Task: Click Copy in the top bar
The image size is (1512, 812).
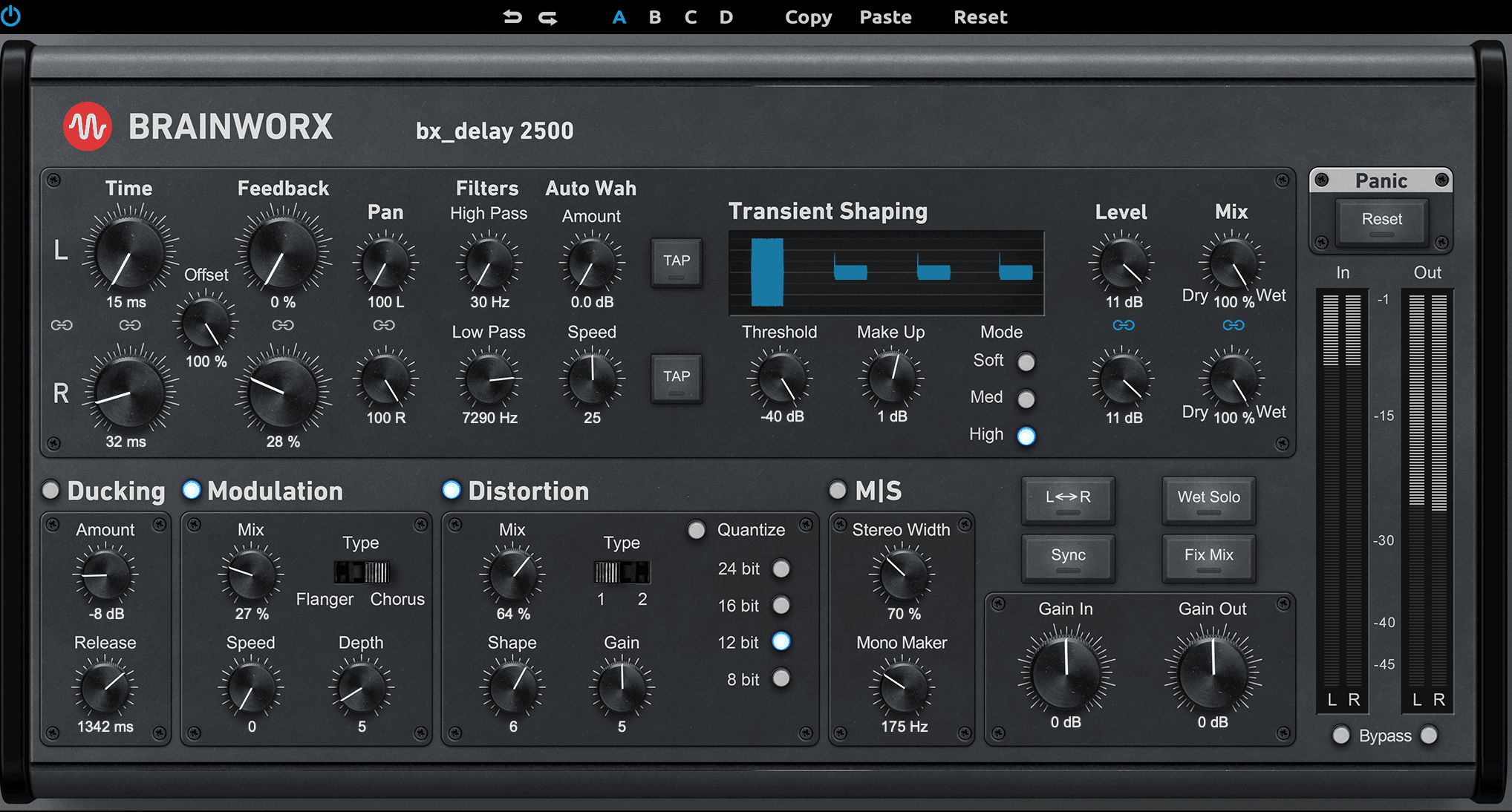Action: [x=808, y=18]
